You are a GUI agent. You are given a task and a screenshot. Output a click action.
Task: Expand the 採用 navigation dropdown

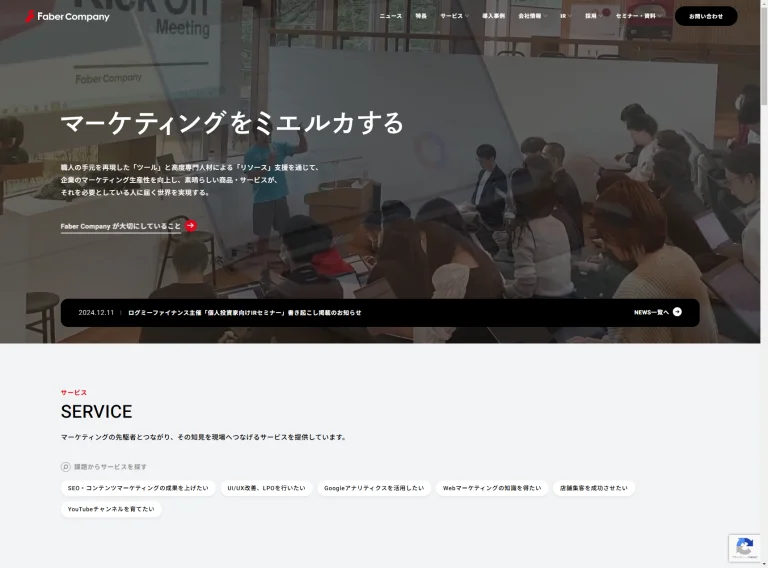click(x=593, y=16)
